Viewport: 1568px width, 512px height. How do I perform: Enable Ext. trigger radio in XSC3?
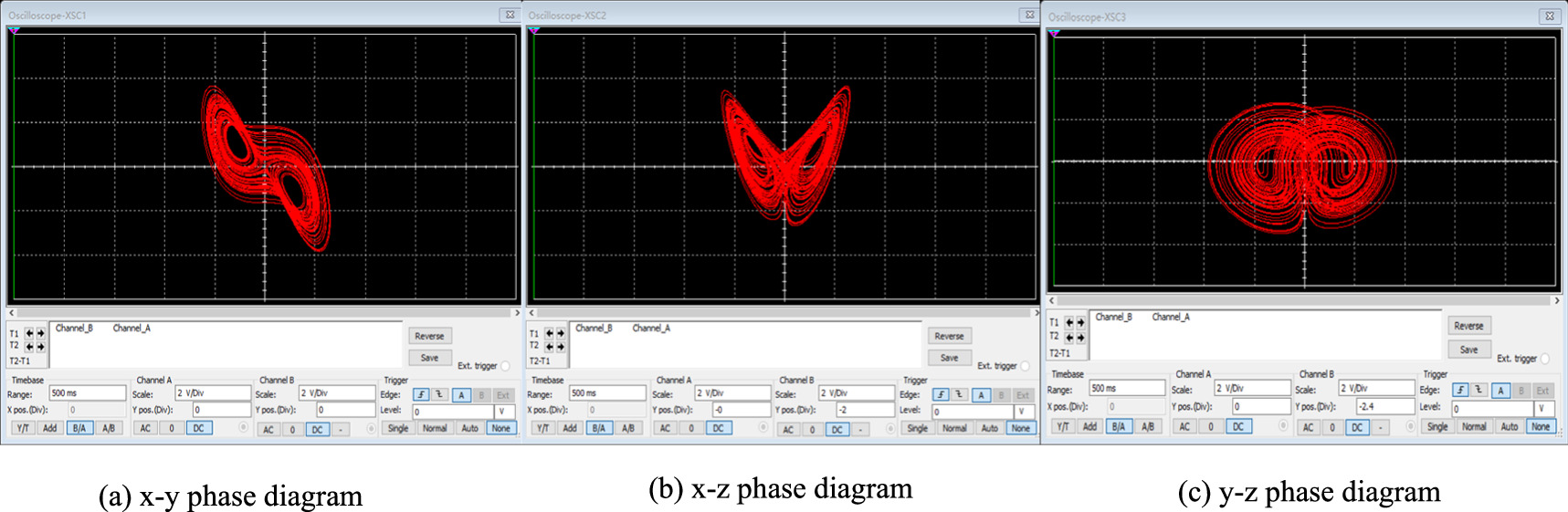coord(1545,359)
